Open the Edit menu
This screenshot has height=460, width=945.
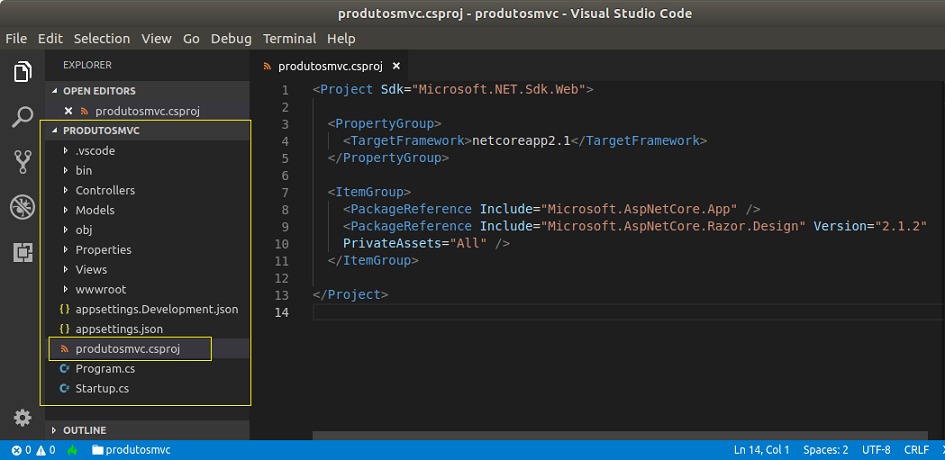click(x=51, y=39)
